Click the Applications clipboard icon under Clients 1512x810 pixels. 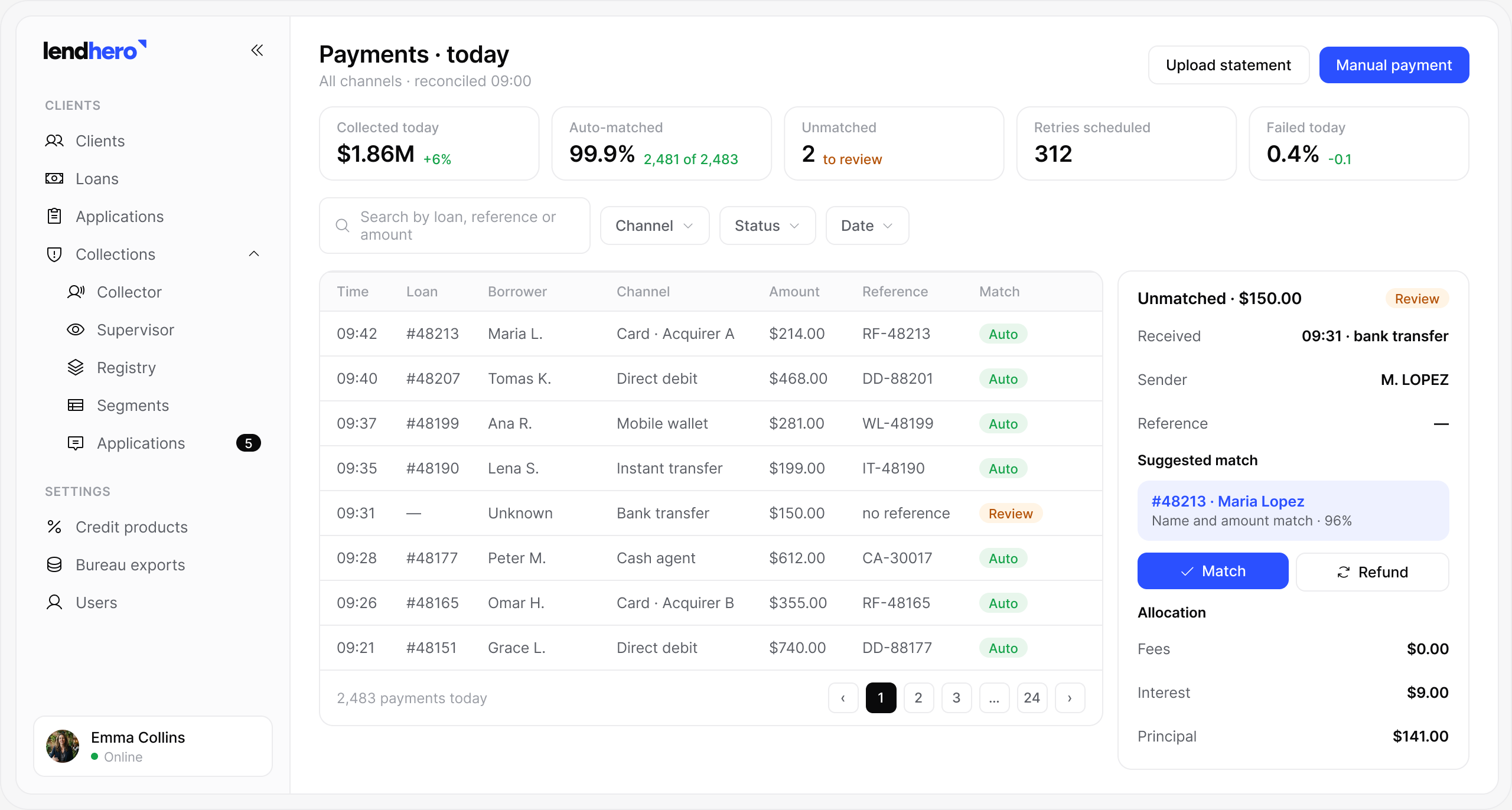54,216
